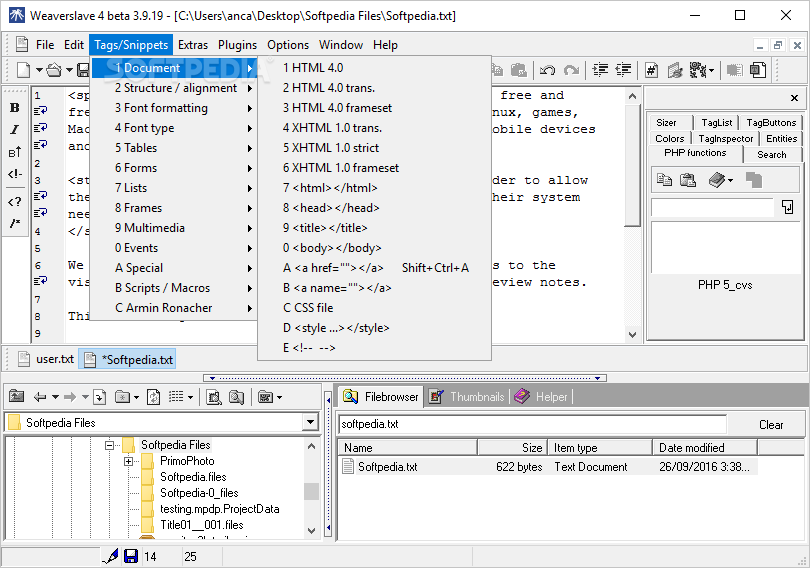The image size is (810, 568).
Task: Click the PHP functions search input field
Action: (x=712, y=207)
